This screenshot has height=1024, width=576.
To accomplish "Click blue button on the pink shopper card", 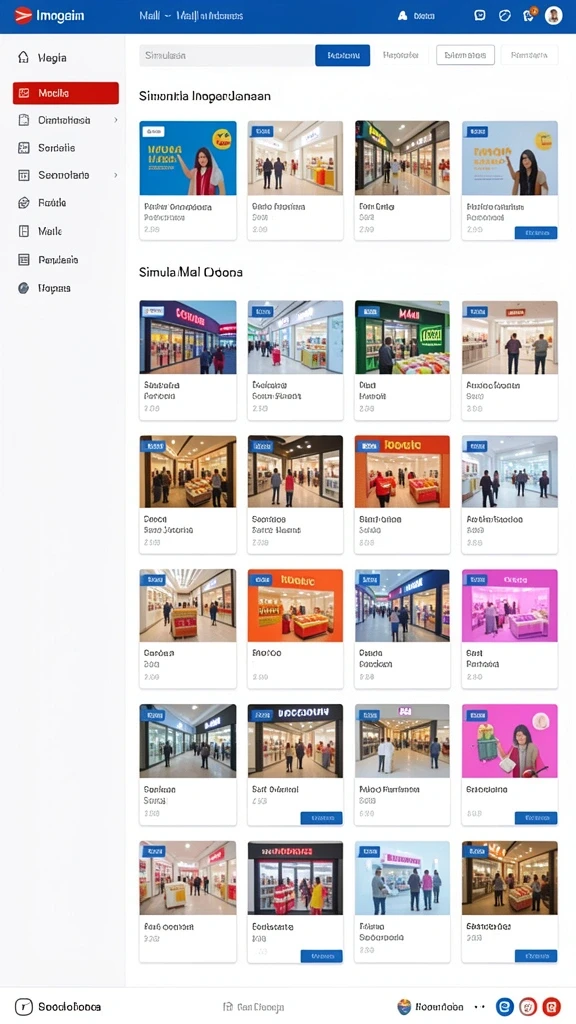I will point(536,818).
